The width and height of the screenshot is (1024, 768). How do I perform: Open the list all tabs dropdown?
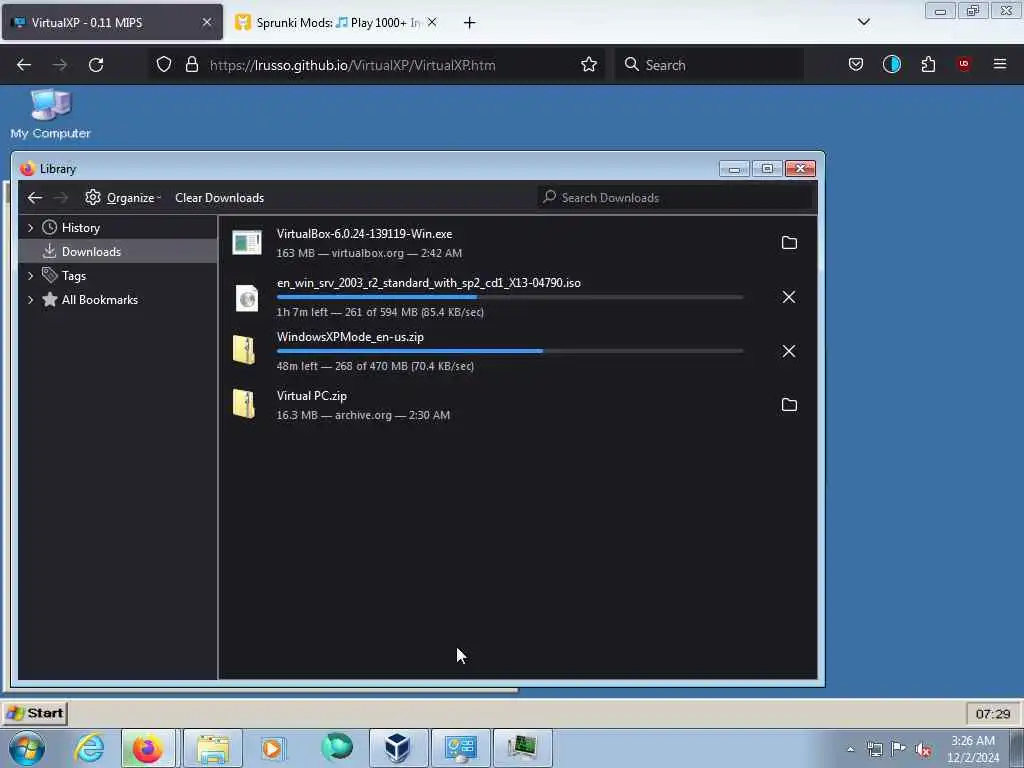point(863,22)
